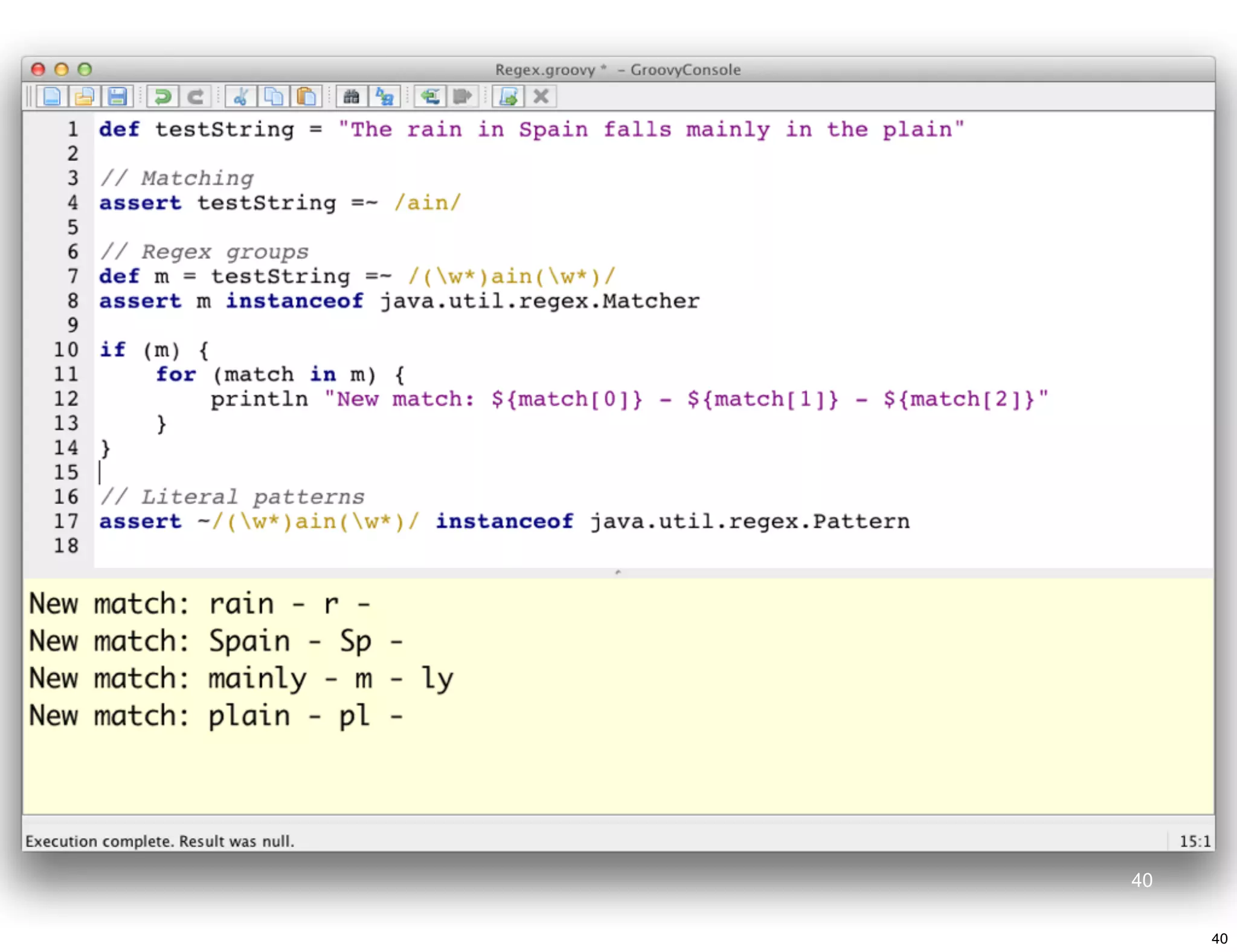The height and width of the screenshot is (952, 1237).
Task: Click the Replace text icon
Action: 384,97
